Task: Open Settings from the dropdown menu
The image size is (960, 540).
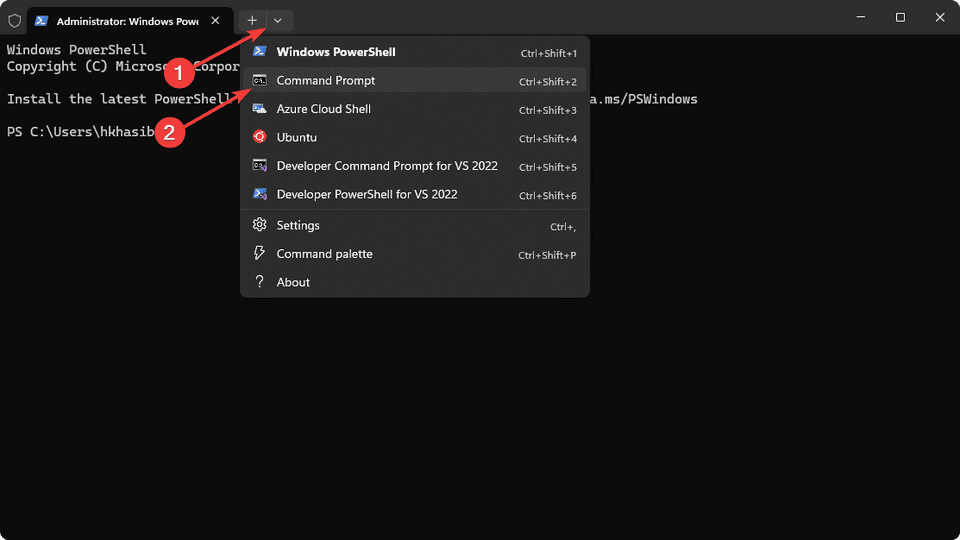Action: tap(414, 225)
